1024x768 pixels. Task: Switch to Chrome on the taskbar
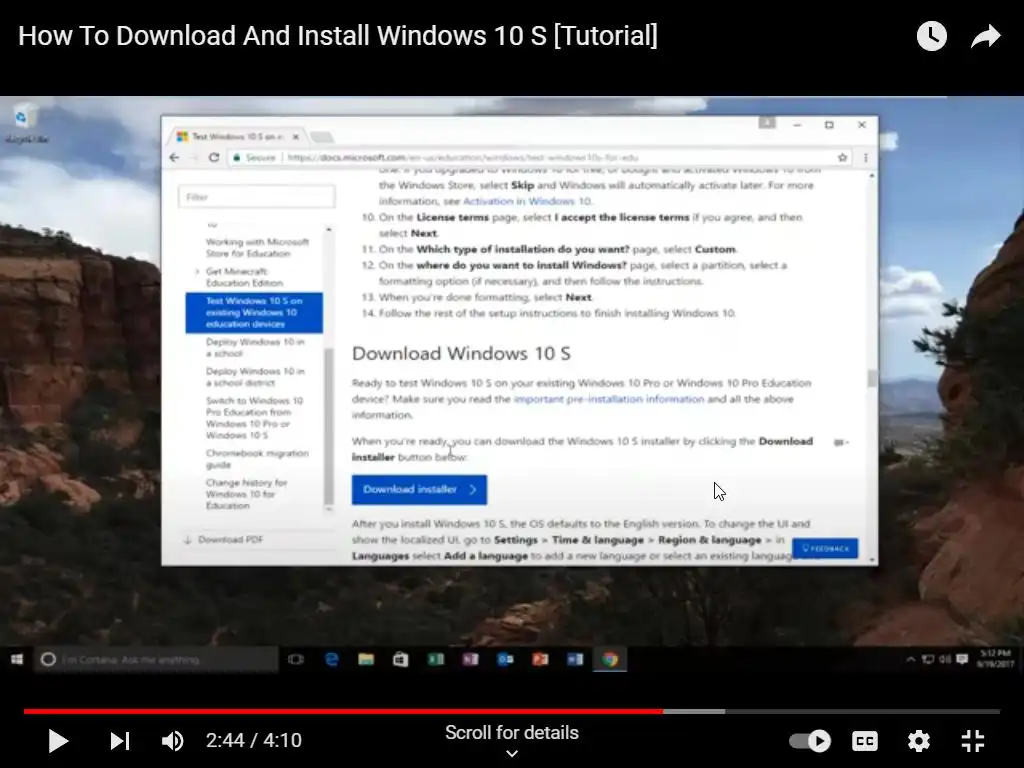tap(610, 660)
